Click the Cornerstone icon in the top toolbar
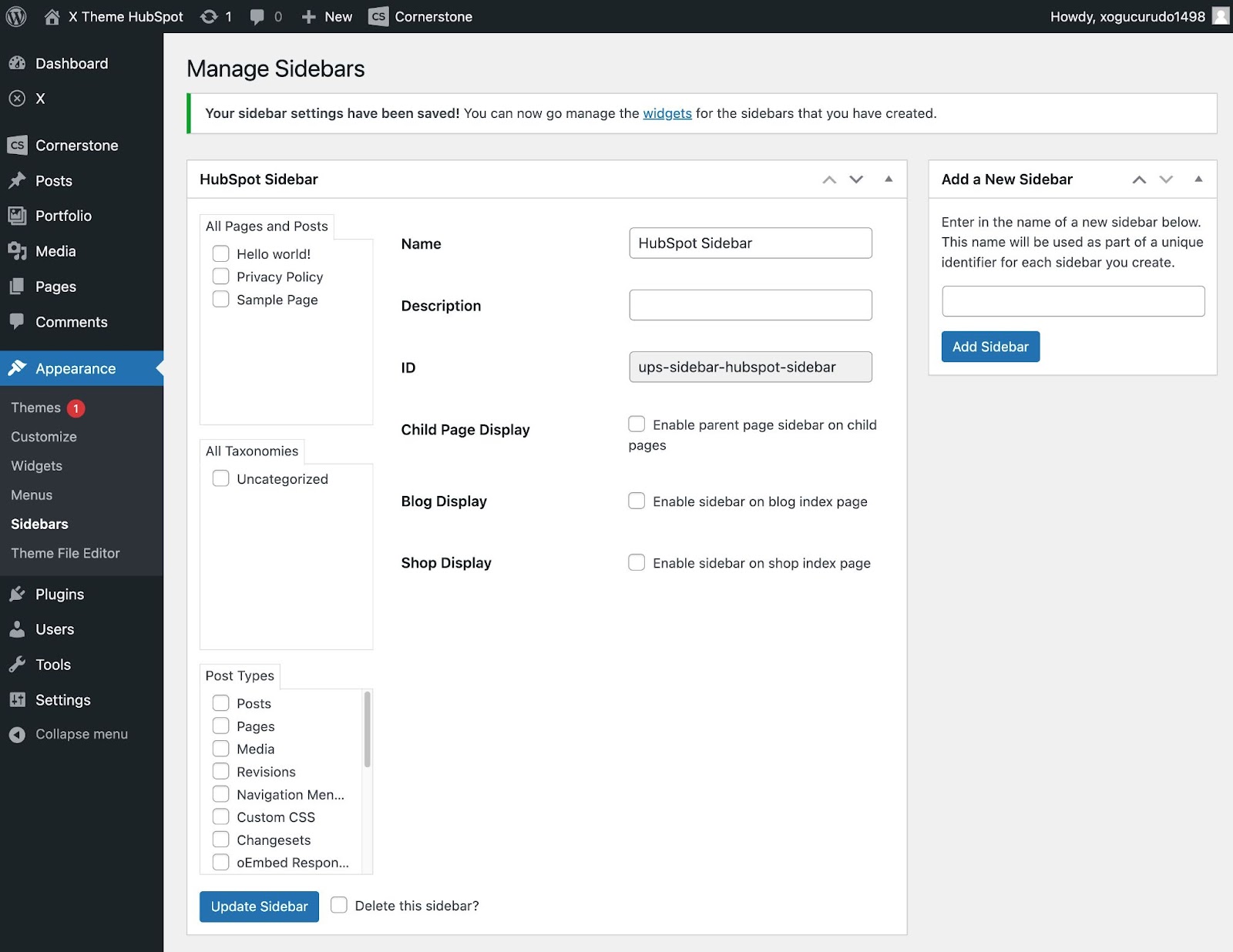1233x952 pixels. [378, 16]
